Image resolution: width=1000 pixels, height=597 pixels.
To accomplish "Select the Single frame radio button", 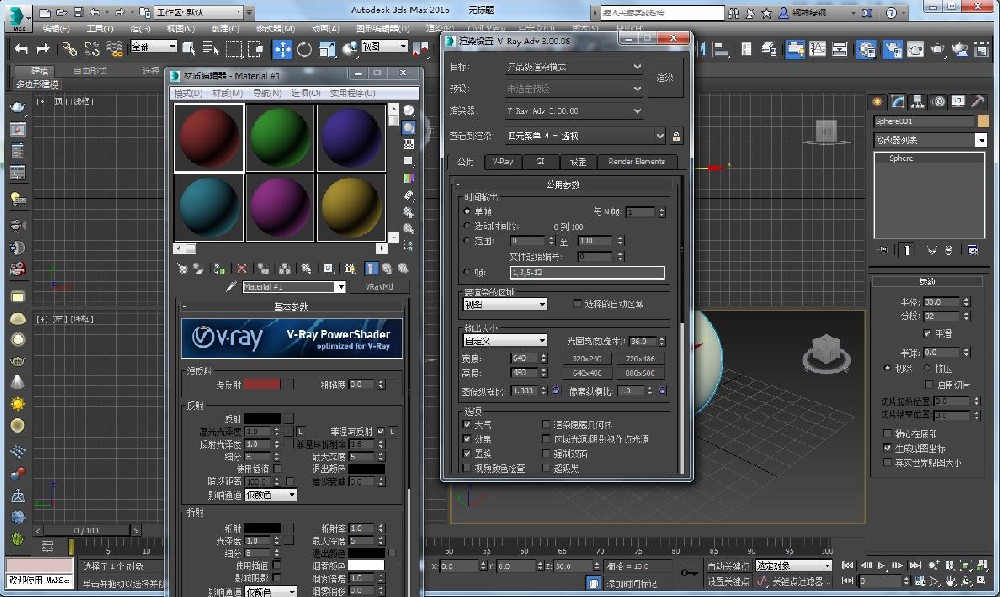I will point(467,211).
